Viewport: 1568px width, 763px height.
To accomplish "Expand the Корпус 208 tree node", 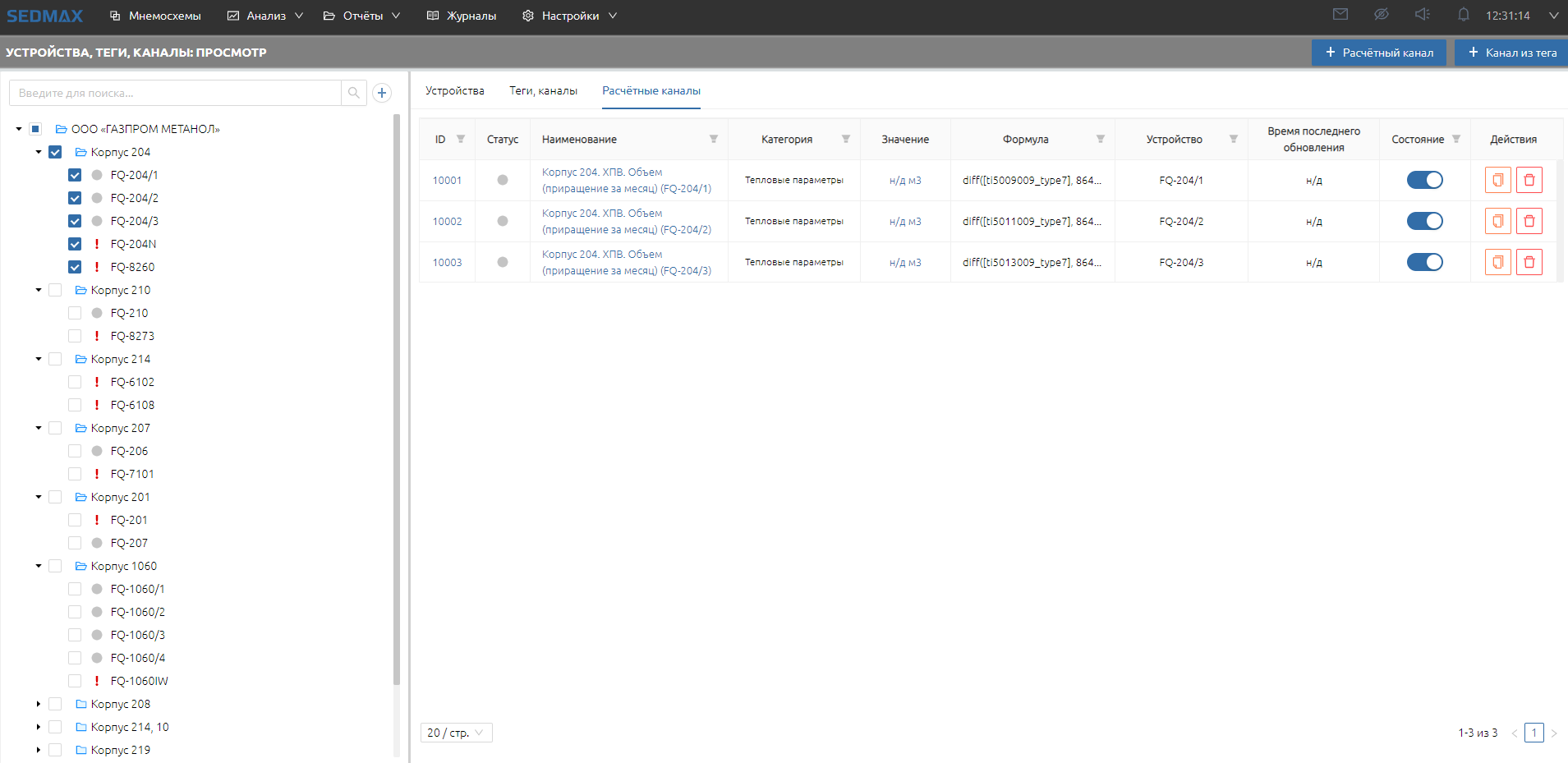I will [39, 704].
